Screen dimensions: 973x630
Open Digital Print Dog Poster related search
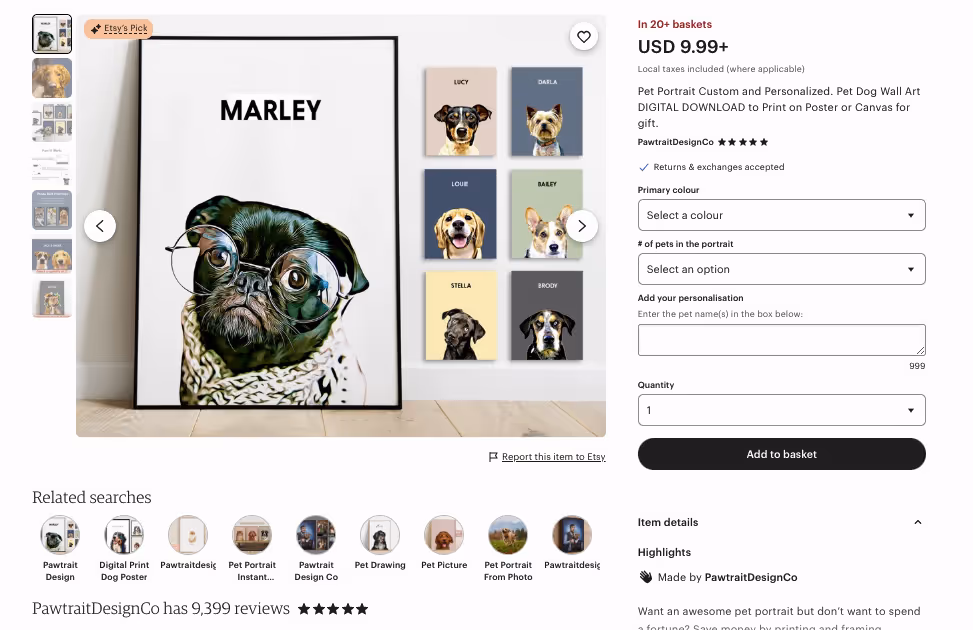124,549
